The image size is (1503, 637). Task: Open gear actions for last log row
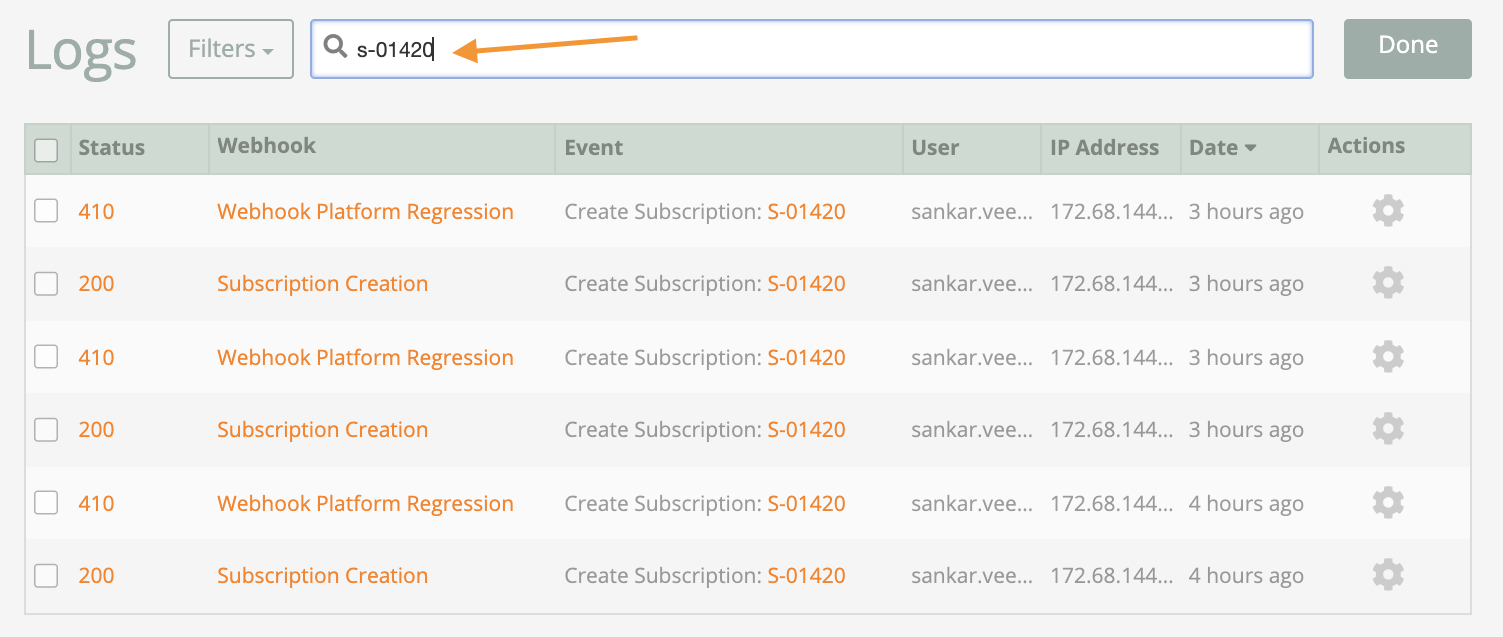click(x=1388, y=575)
